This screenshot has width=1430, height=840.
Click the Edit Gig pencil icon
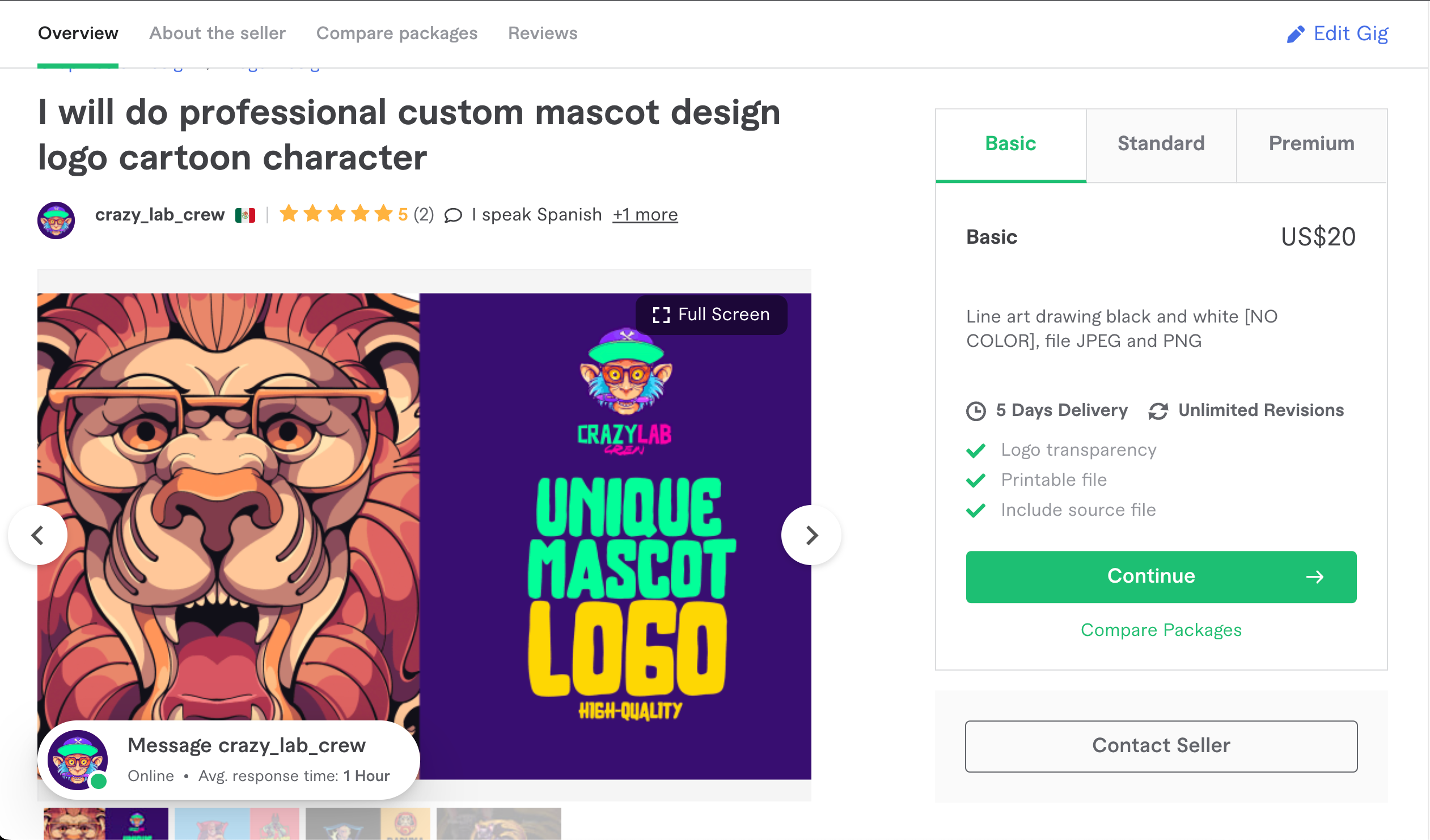coord(1295,34)
